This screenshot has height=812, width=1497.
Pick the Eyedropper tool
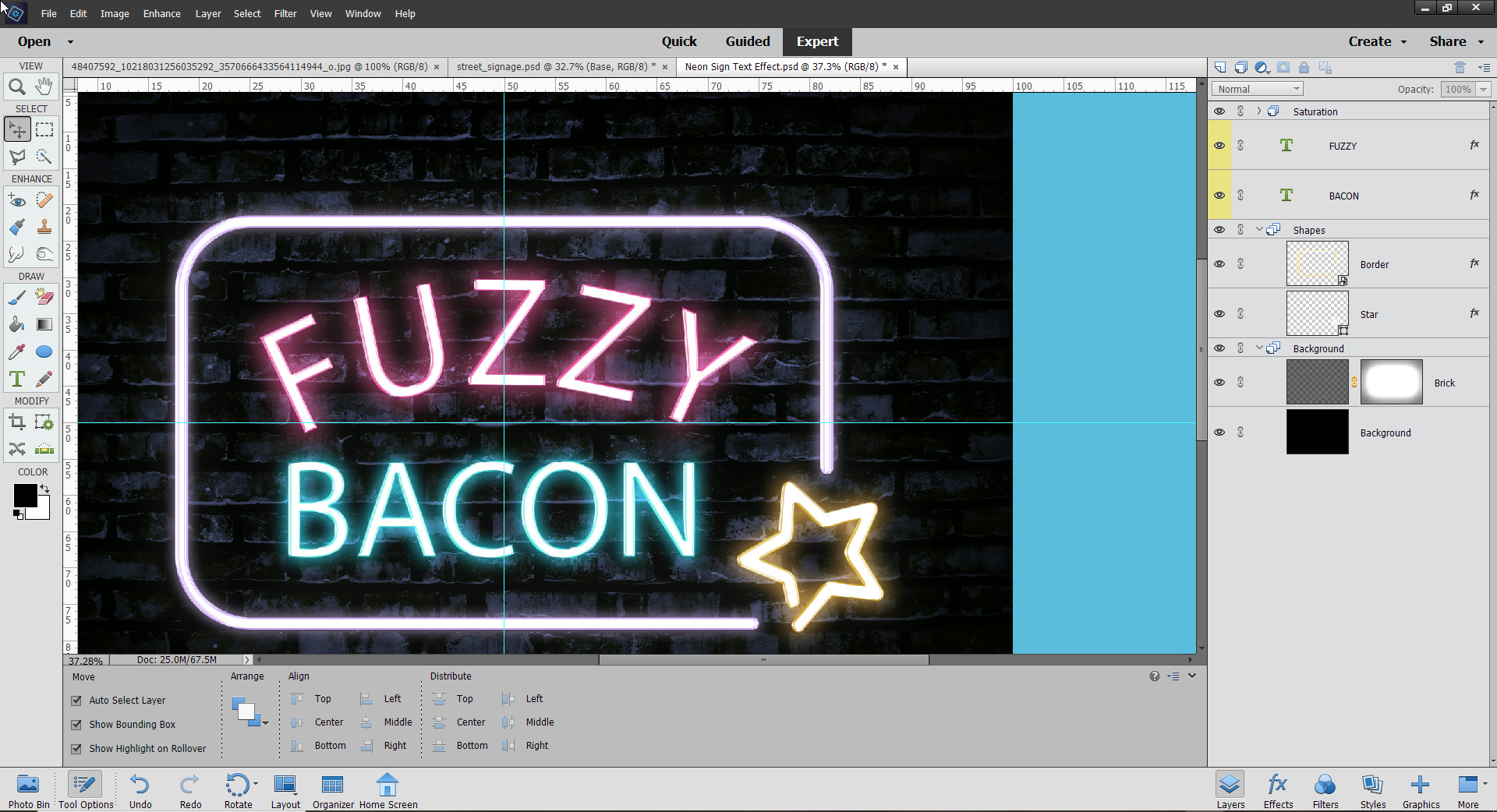(17, 351)
